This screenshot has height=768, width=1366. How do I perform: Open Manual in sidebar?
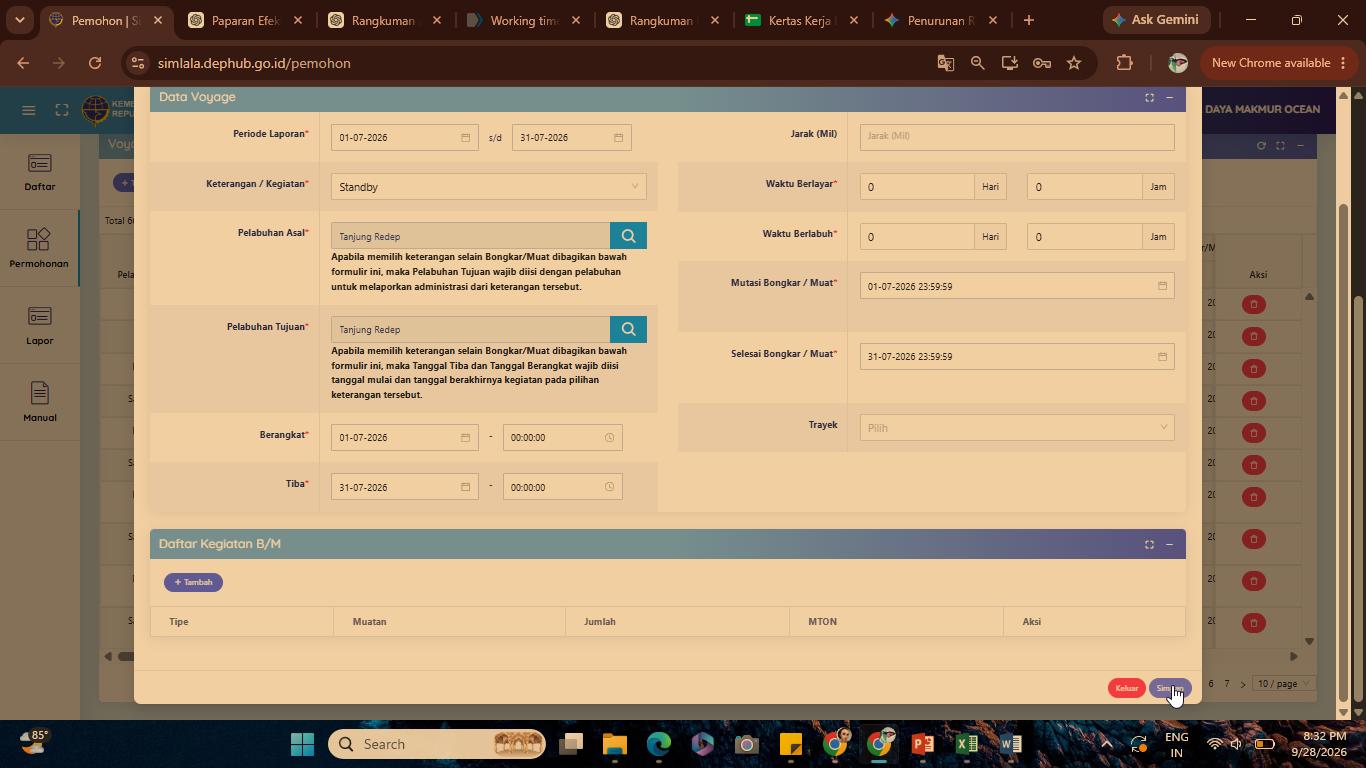tap(40, 402)
